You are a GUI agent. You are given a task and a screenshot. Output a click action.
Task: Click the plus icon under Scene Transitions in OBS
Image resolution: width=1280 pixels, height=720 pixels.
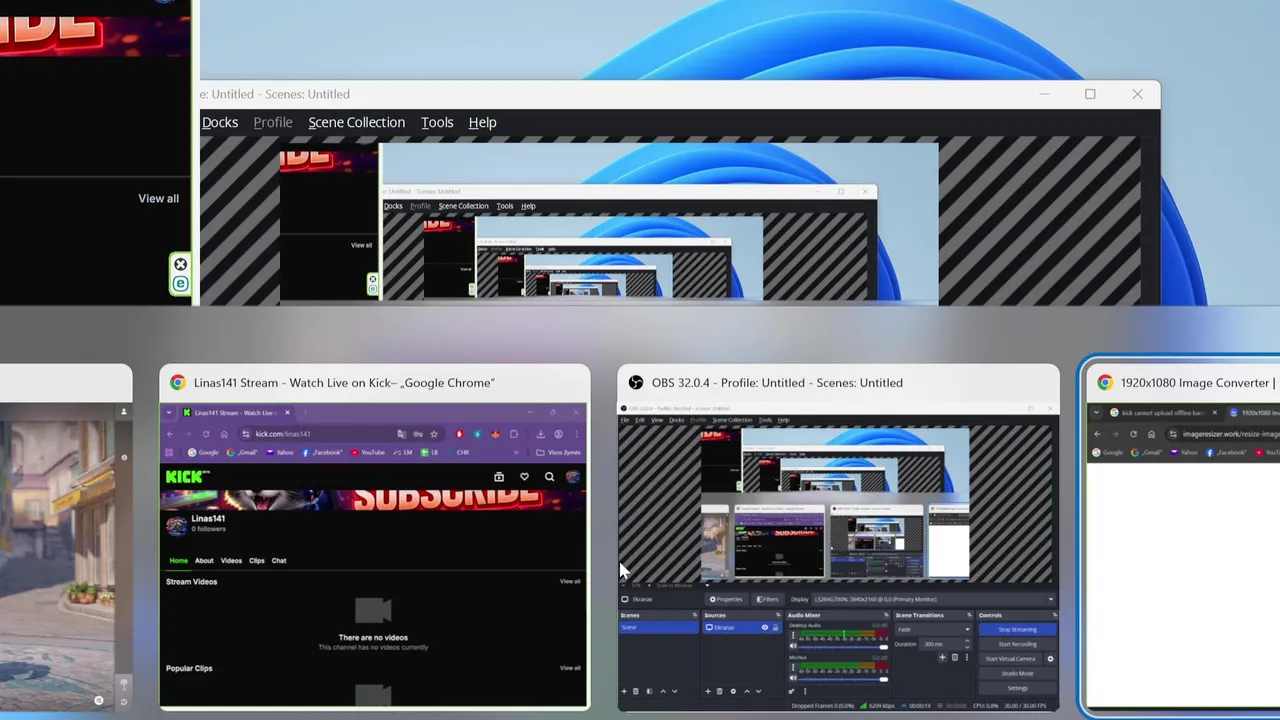[x=942, y=657]
